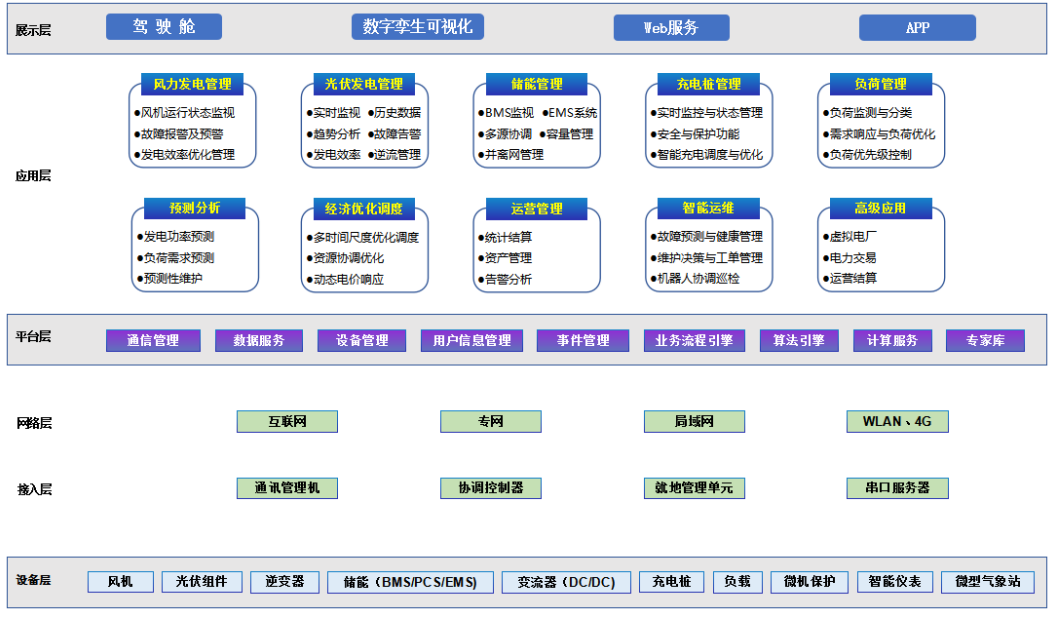Screen dimensions: 1054x618
Task: Select the WLAN、4G network box
Action: click(x=897, y=422)
